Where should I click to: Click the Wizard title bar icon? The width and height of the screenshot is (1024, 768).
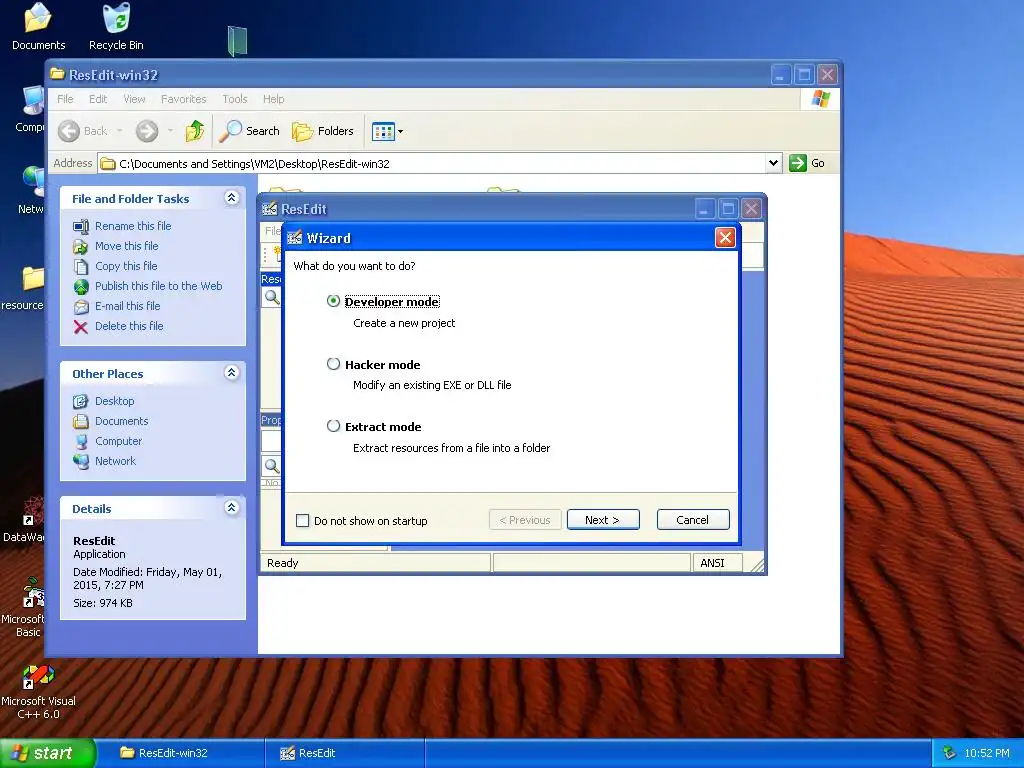(295, 238)
